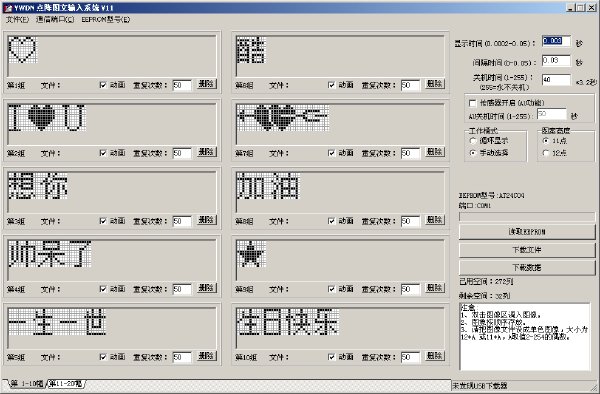Focus the 间隔时间 input field
Image resolution: width=600 pixels, height=394 pixels.
556,61
